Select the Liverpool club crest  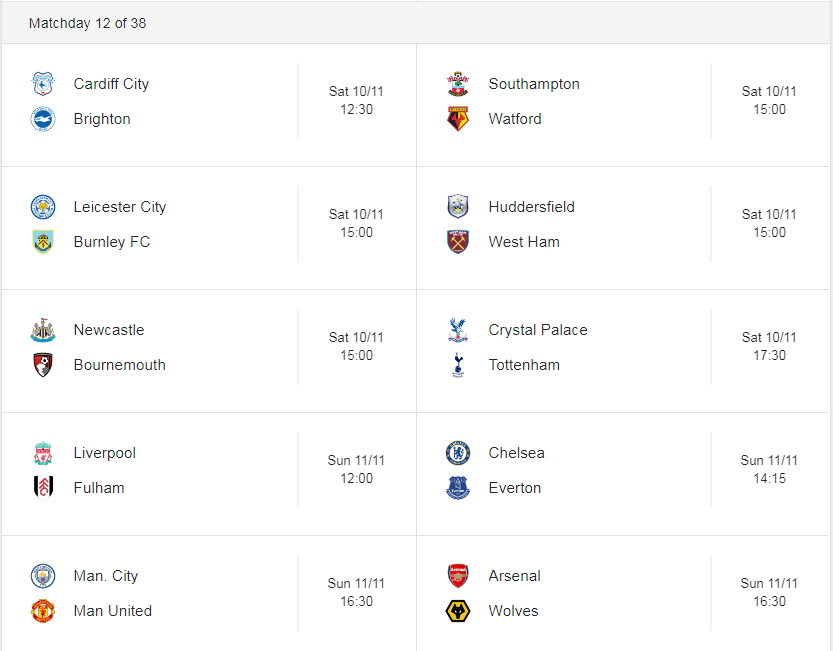(x=42, y=453)
